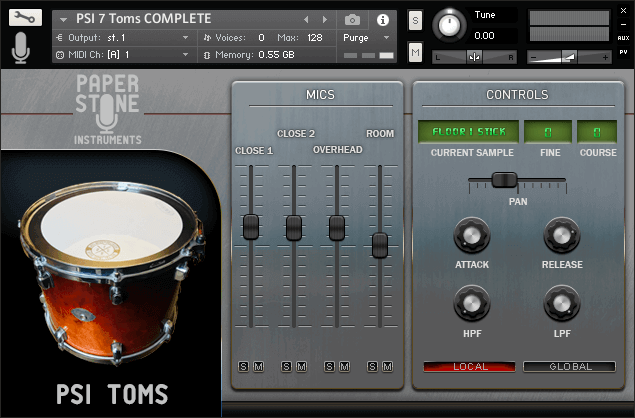Toggle AUX sends view

(x=623, y=38)
